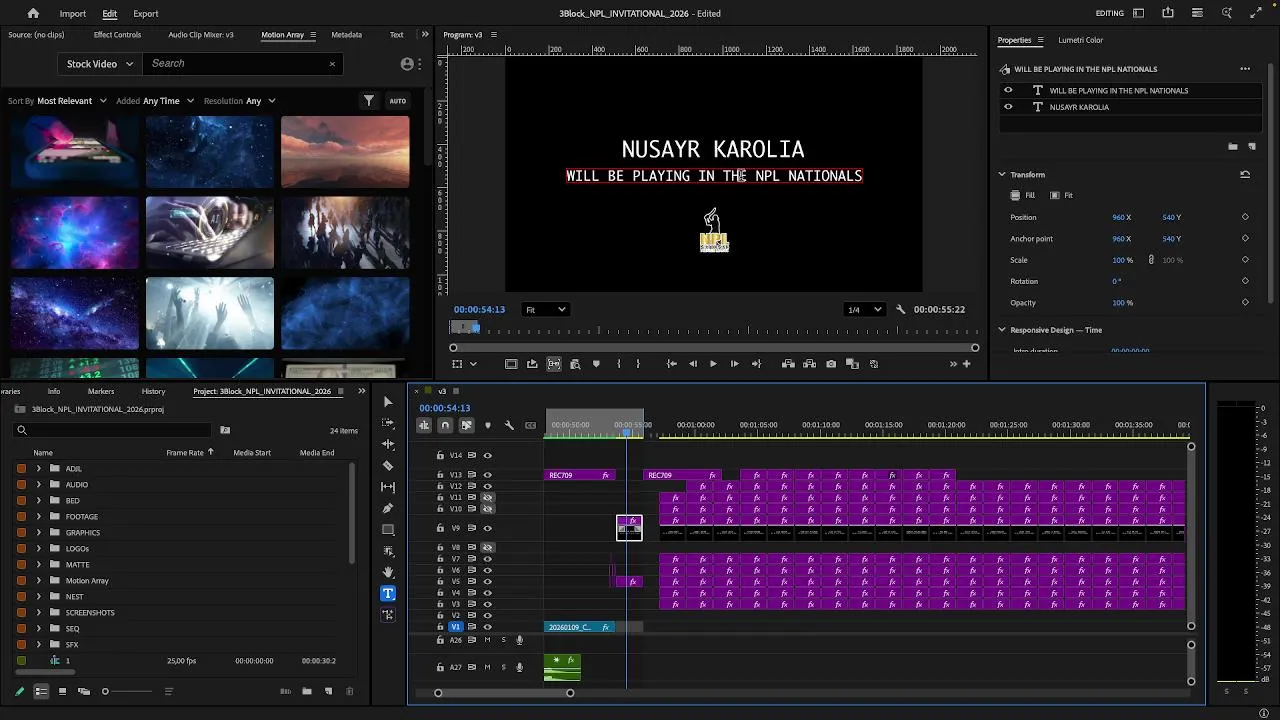The width and height of the screenshot is (1280, 720).
Task: Play the Program monitor sequence
Action: (x=713, y=364)
